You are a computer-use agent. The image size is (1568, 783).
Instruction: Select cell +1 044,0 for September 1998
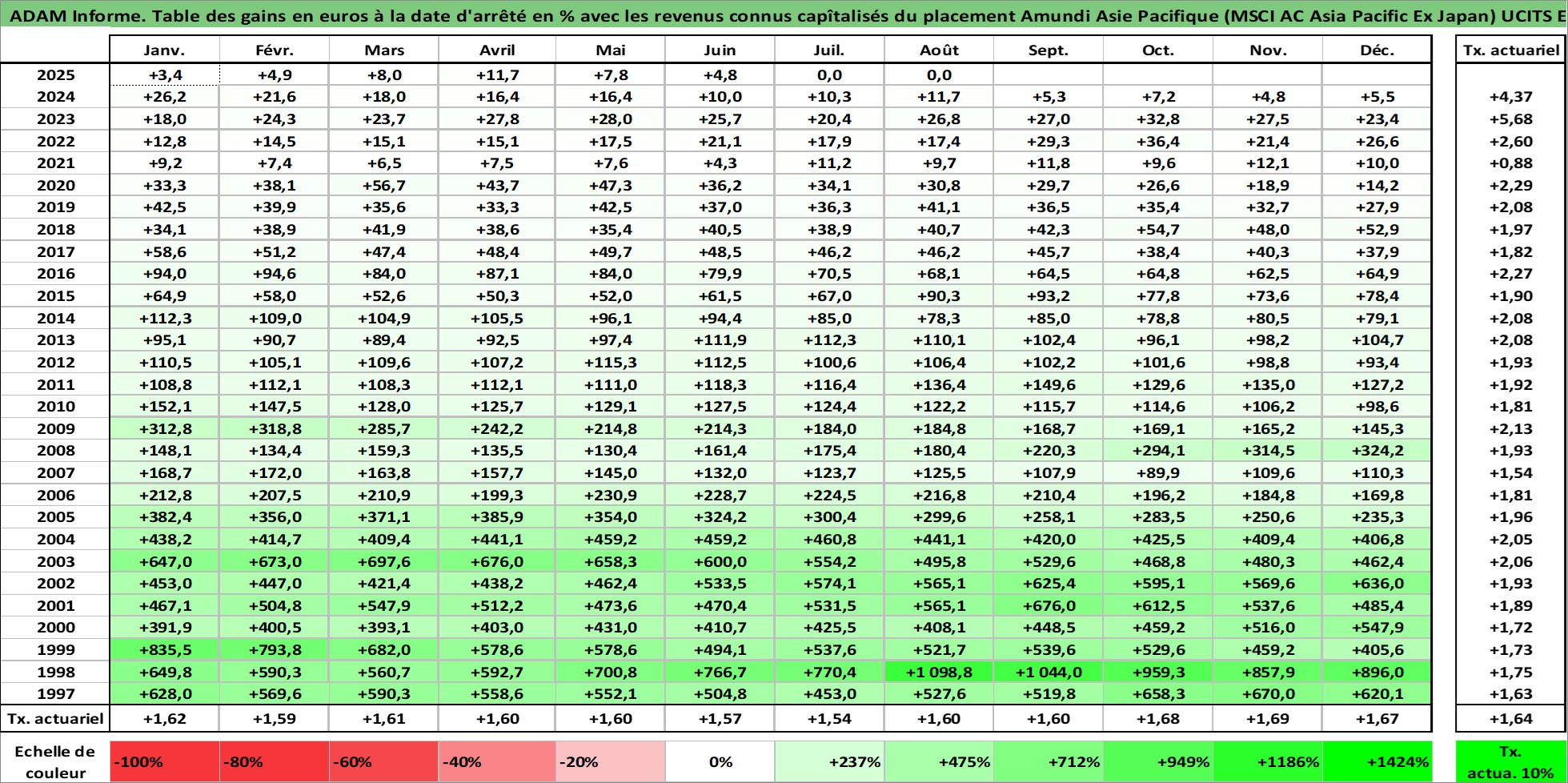pos(1049,673)
